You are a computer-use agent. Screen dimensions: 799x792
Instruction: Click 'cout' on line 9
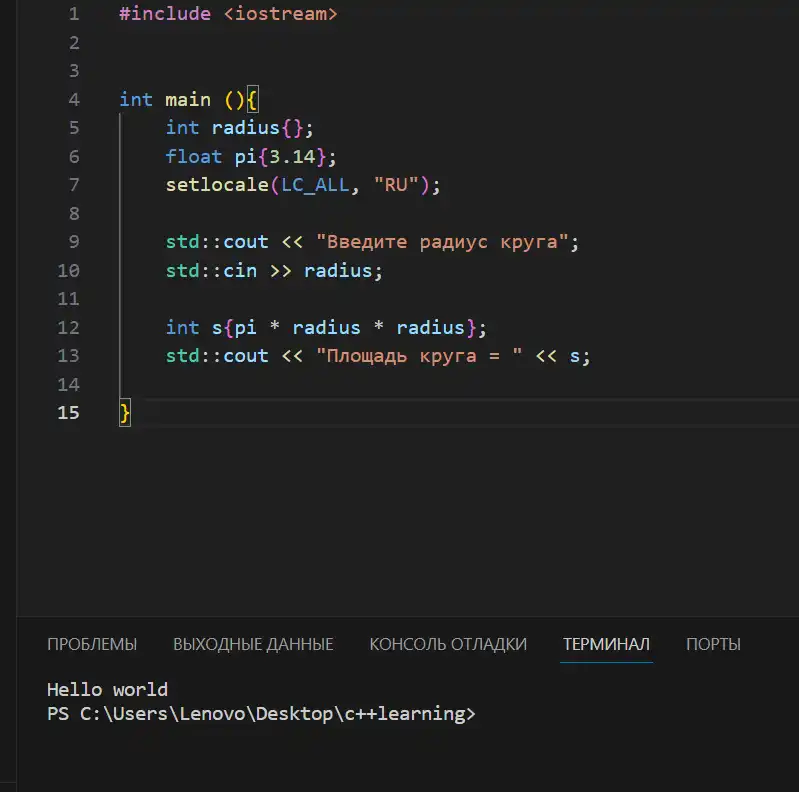[246, 242]
